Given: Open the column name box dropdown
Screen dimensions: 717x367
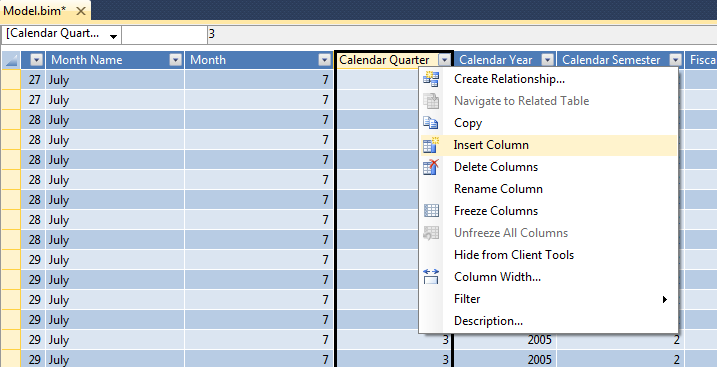Looking at the screenshot, I should coord(113,35).
